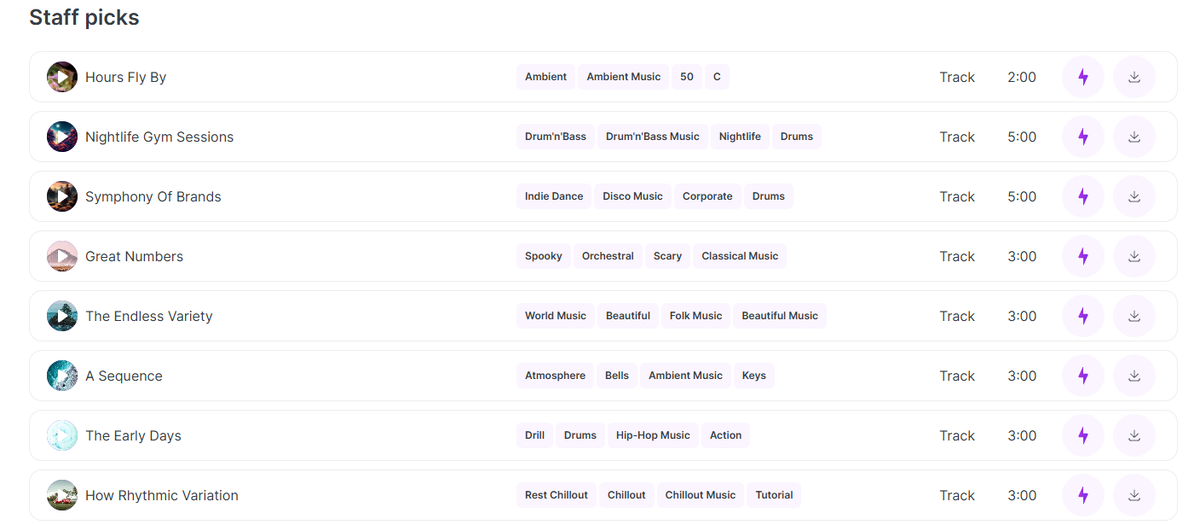Choose the Nightlife tag

pos(740,137)
